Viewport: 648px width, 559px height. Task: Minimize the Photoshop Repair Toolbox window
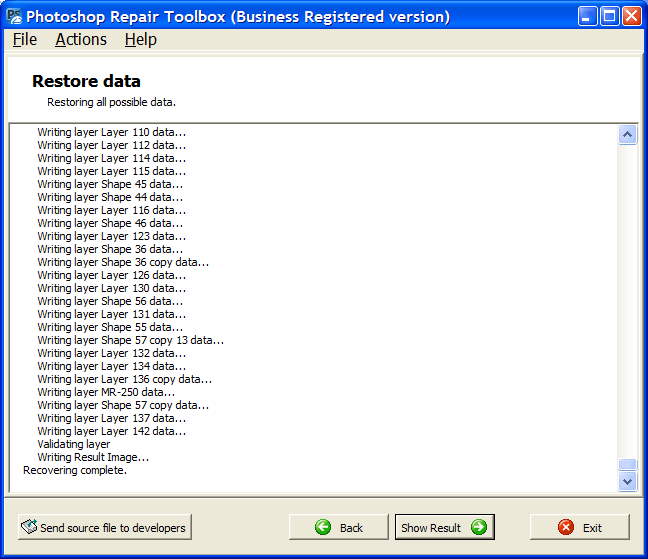point(587,17)
